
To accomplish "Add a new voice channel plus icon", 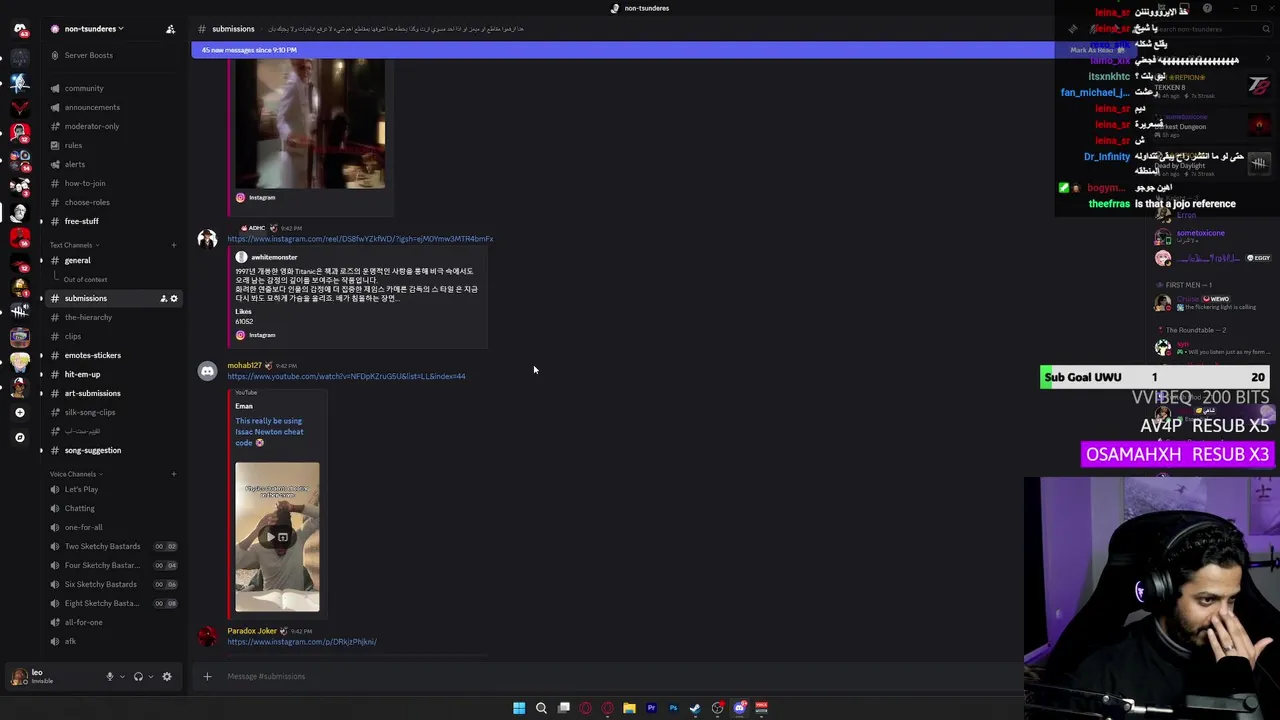I will click(173, 474).
